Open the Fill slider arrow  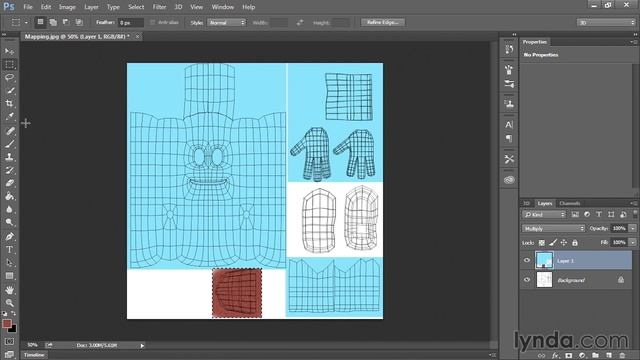coord(633,242)
